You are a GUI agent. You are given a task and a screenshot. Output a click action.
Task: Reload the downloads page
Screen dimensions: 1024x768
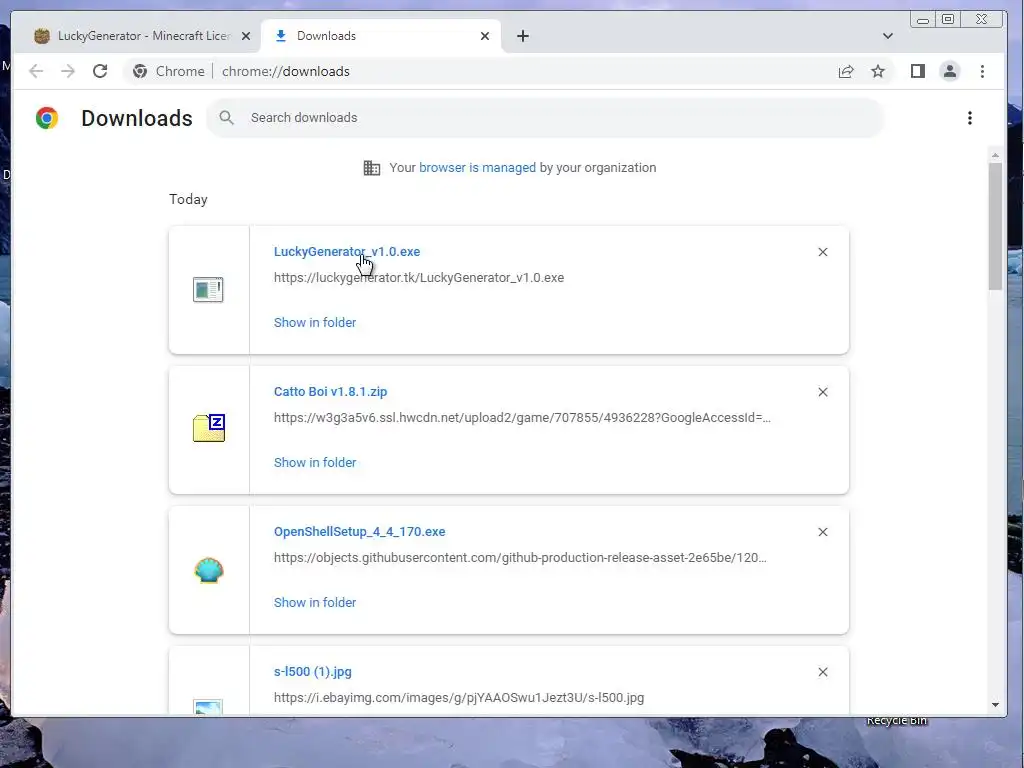[100, 71]
